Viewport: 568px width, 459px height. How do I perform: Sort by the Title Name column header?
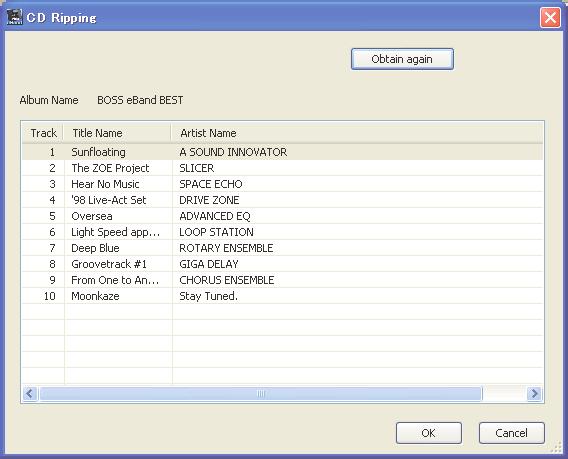(117, 133)
